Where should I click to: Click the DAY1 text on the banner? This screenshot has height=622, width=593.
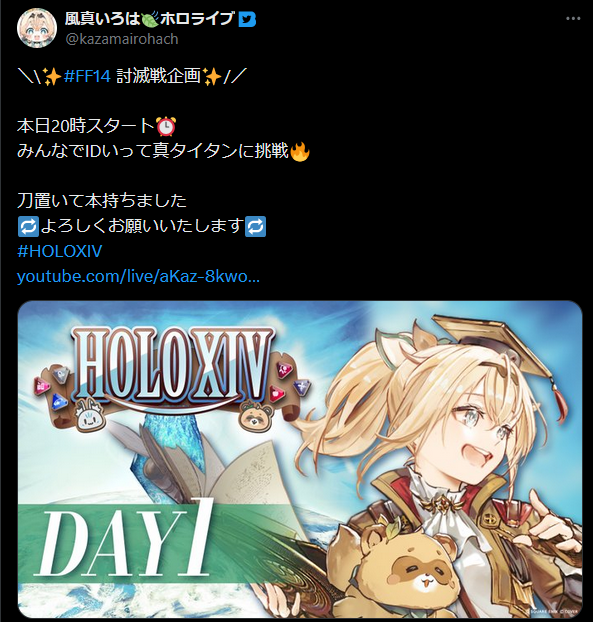[x=123, y=538]
